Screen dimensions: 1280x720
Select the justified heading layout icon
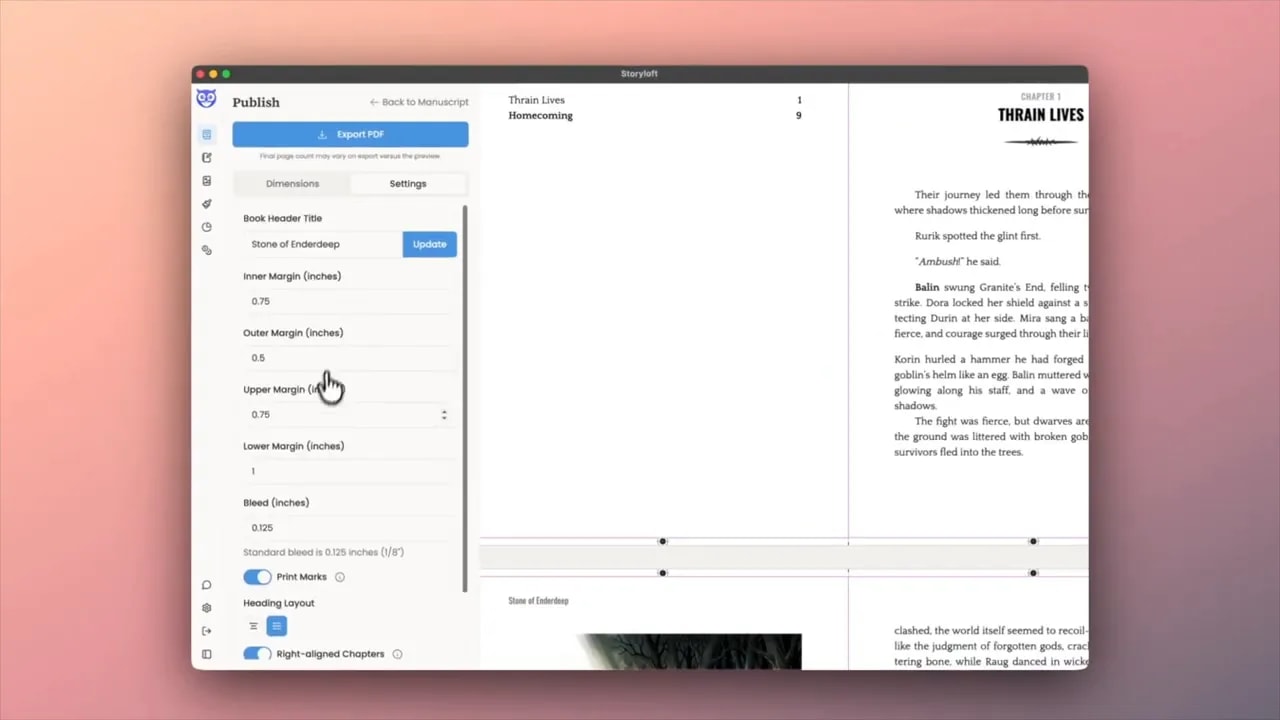[277, 627]
